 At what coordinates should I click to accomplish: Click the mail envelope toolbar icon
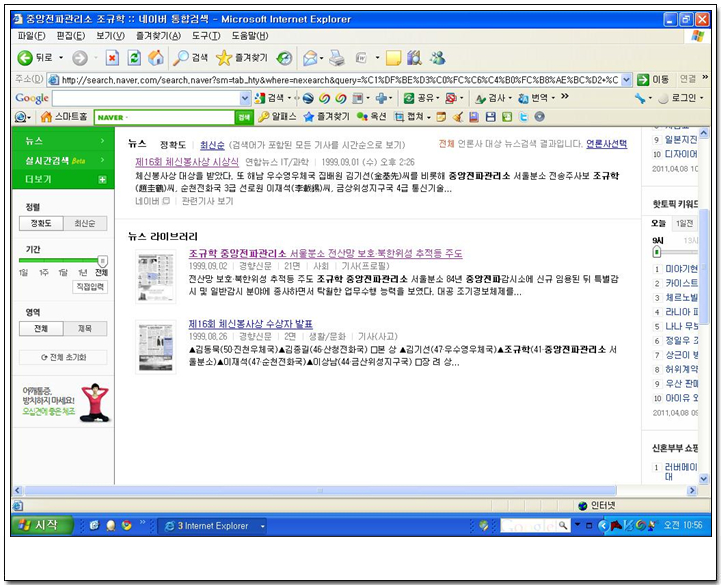click(x=310, y=58)
